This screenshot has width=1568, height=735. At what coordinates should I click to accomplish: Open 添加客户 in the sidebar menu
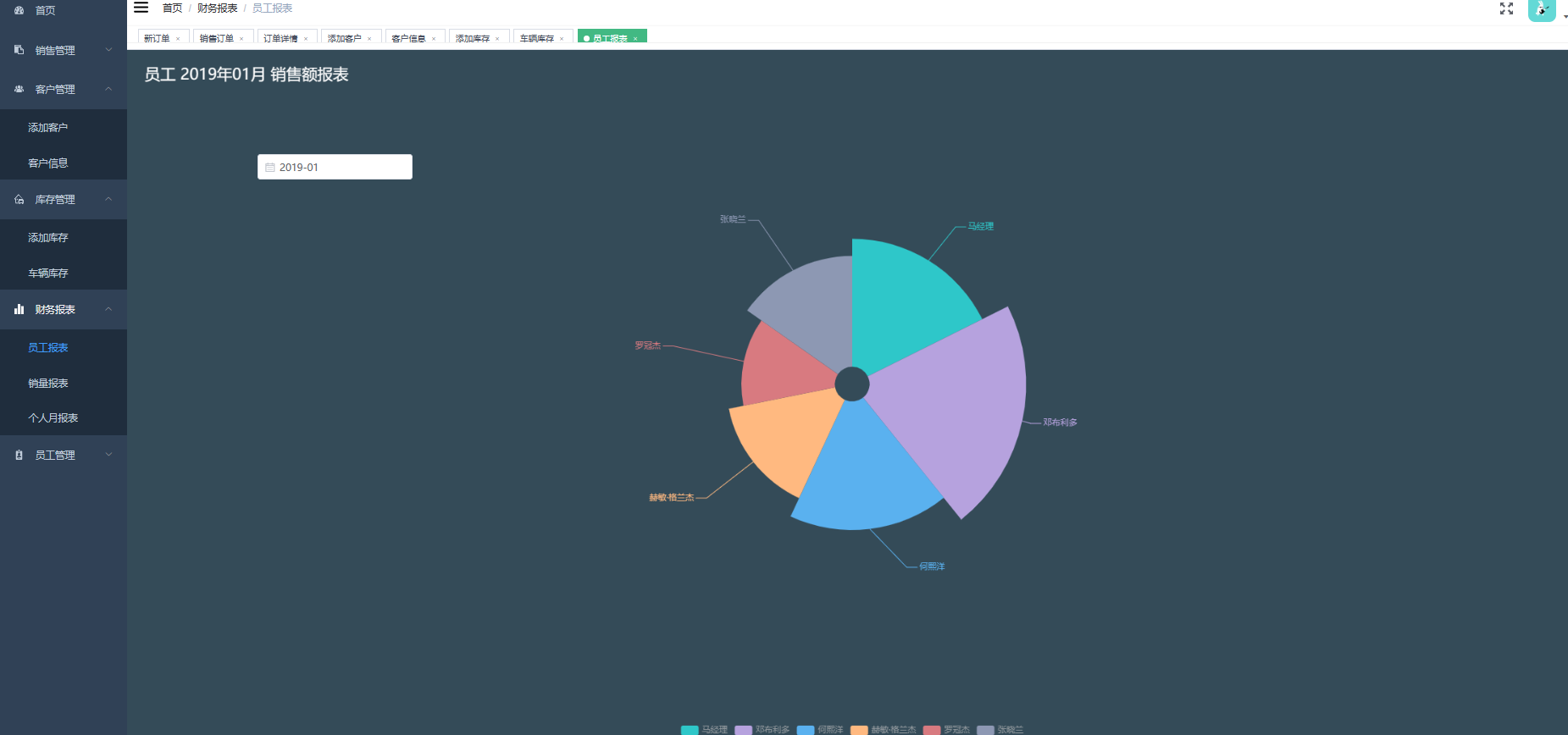tap(64, 127)
